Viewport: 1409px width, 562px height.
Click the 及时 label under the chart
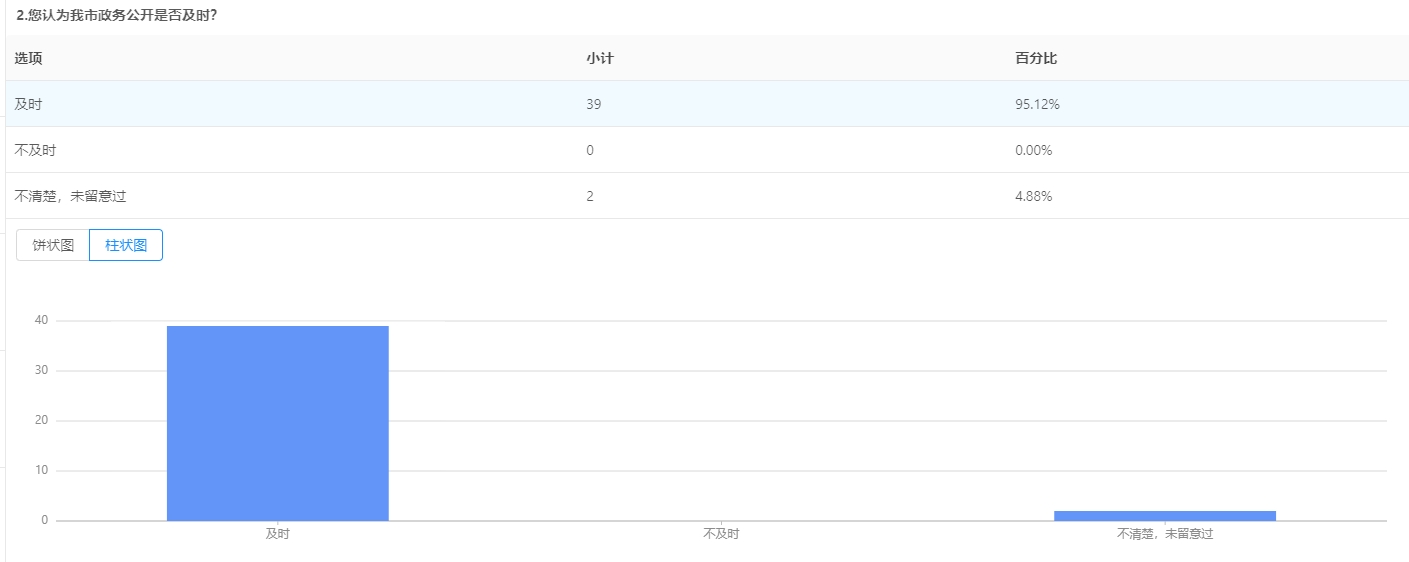click(278, 534)
